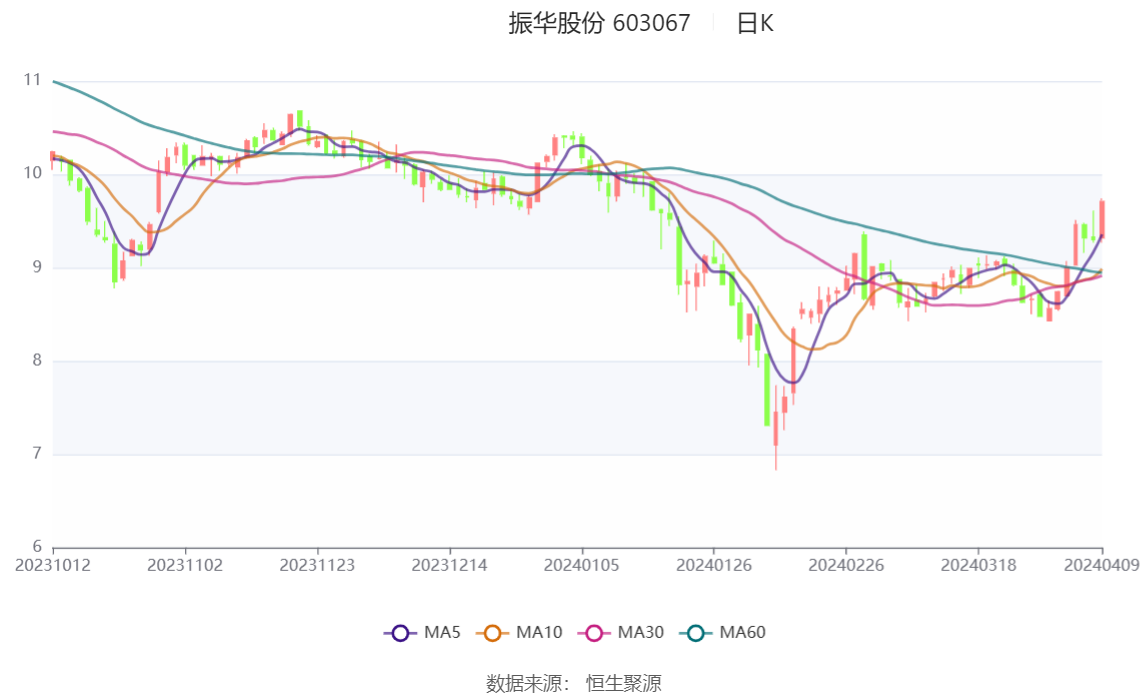Select the 20231012 date axis label

click(53, 566)
